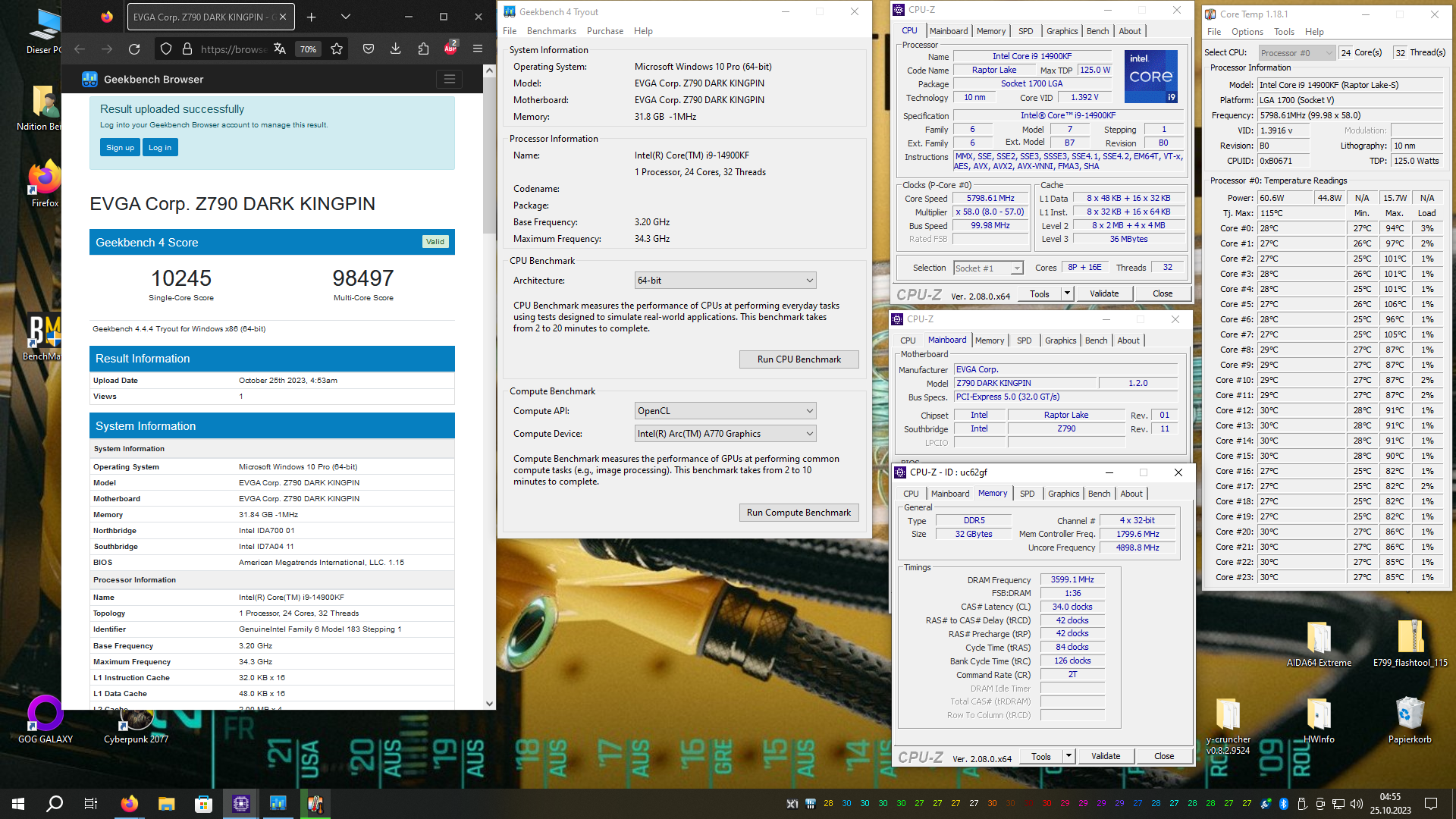The image size is (1456, 819).
Task: Click Geekbench Browser logo icon
Action: pos(89,79)
